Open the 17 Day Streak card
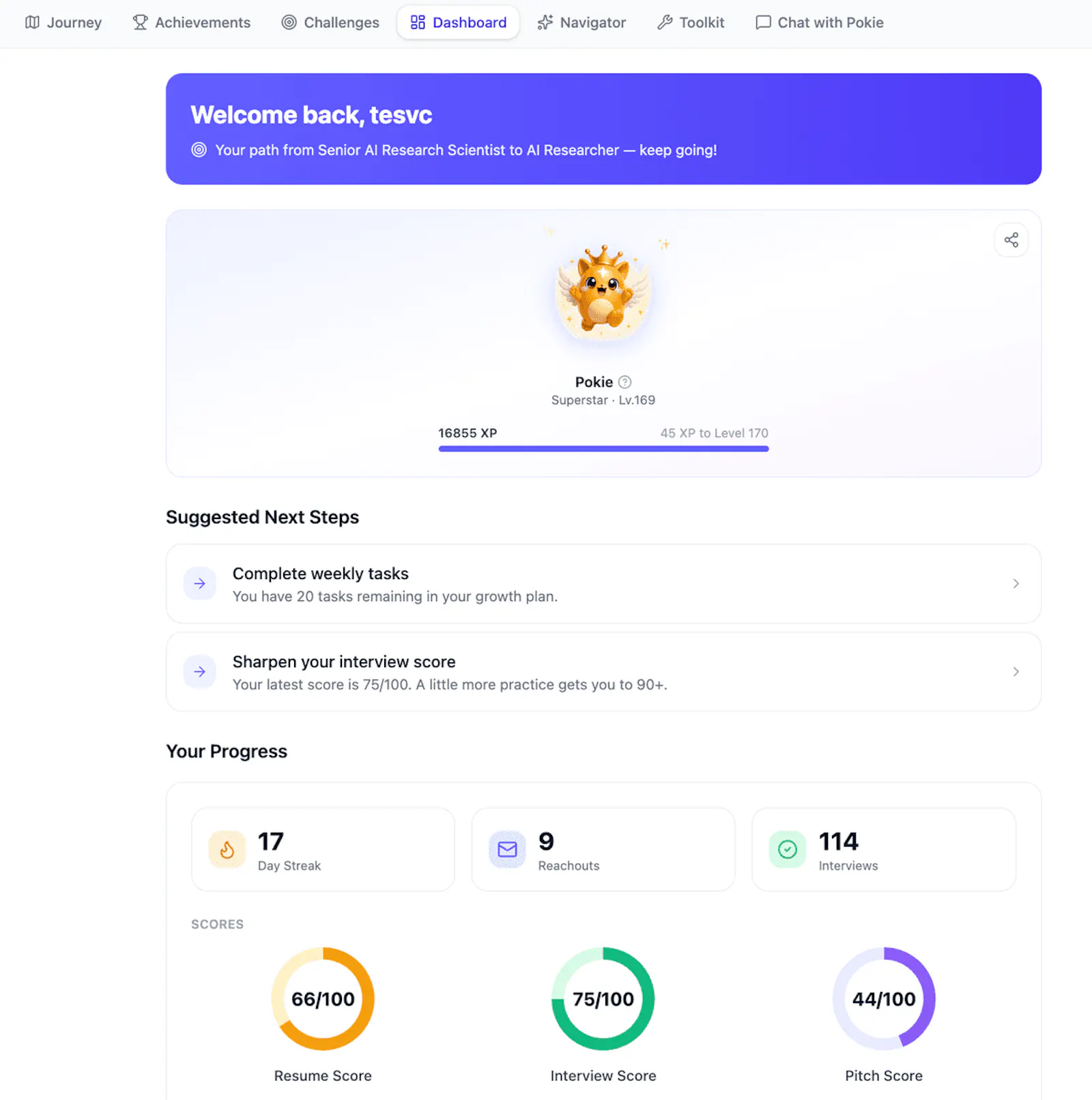The height and width of the screenshot is (1100, 1092). [x=323, y=849]
